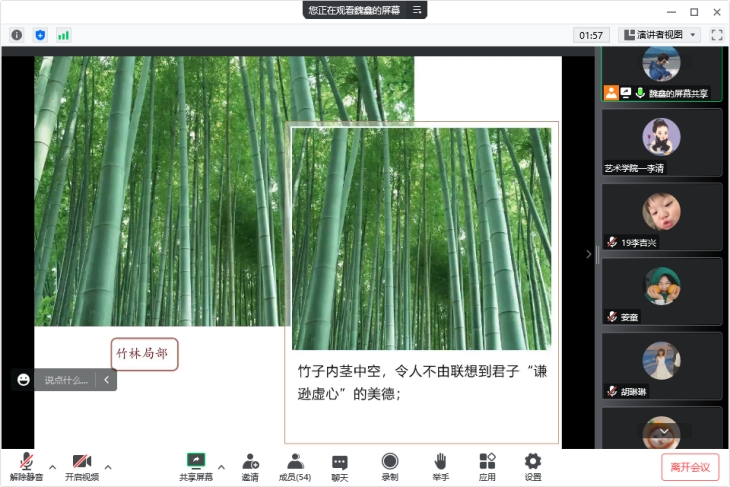Viewport: 730px width, 487px height.
Task: Open the Apps icon
Action: (x=487, y=462)
